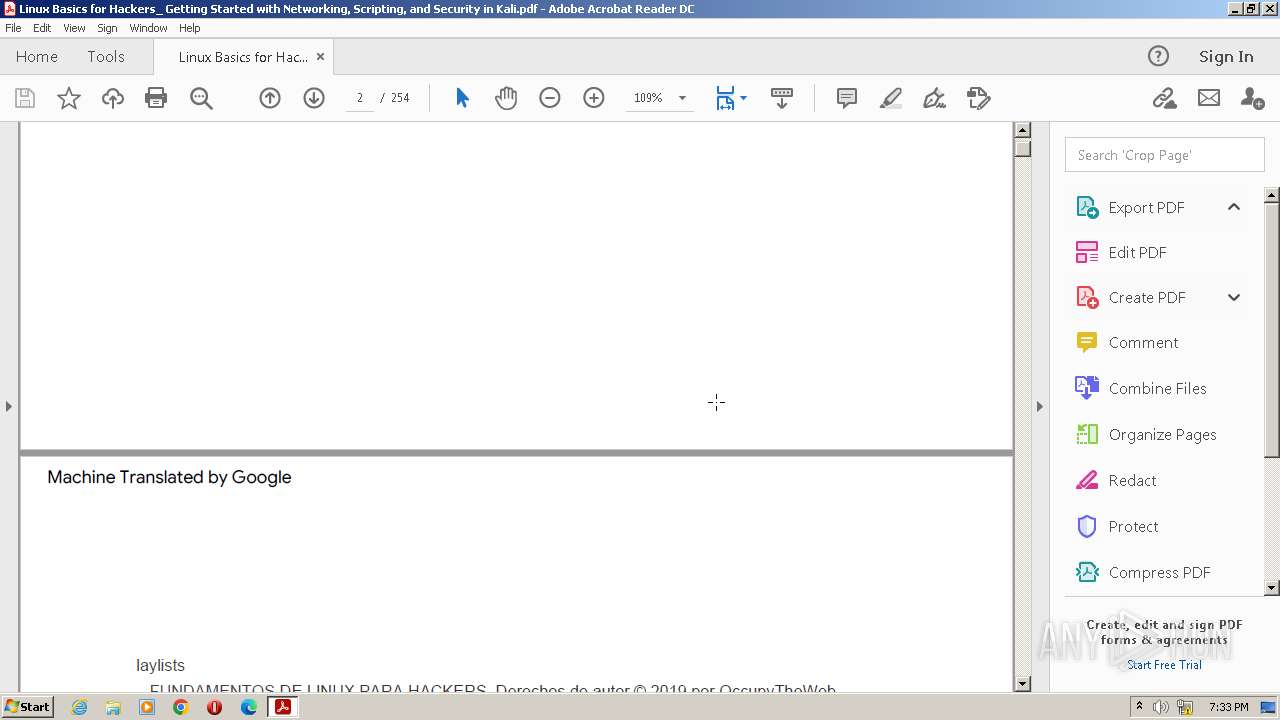
Task: Click the document vertical scrollbar thumb
Action: click(1022, 148)
